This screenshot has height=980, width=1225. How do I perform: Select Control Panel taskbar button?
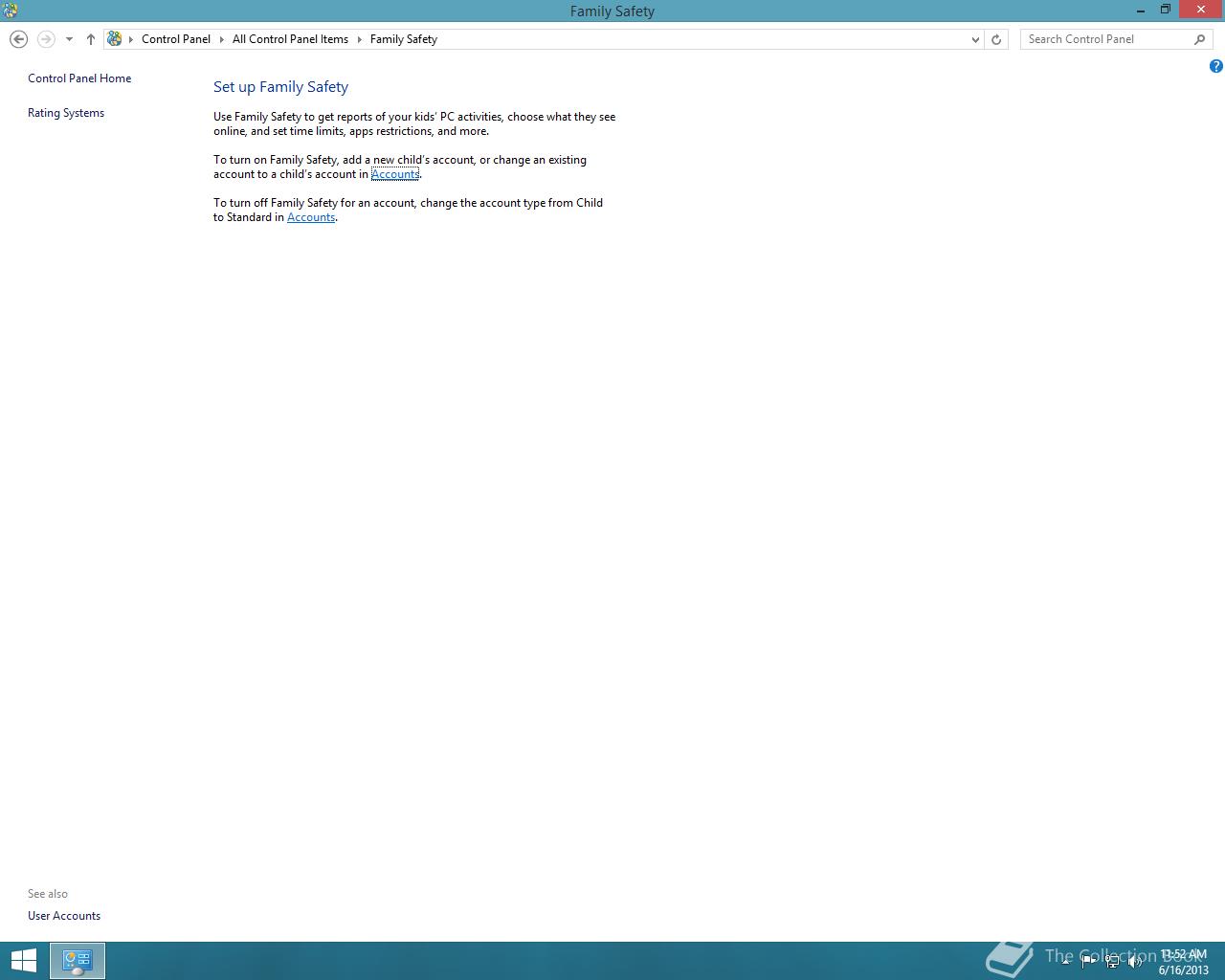click(78, 961)
